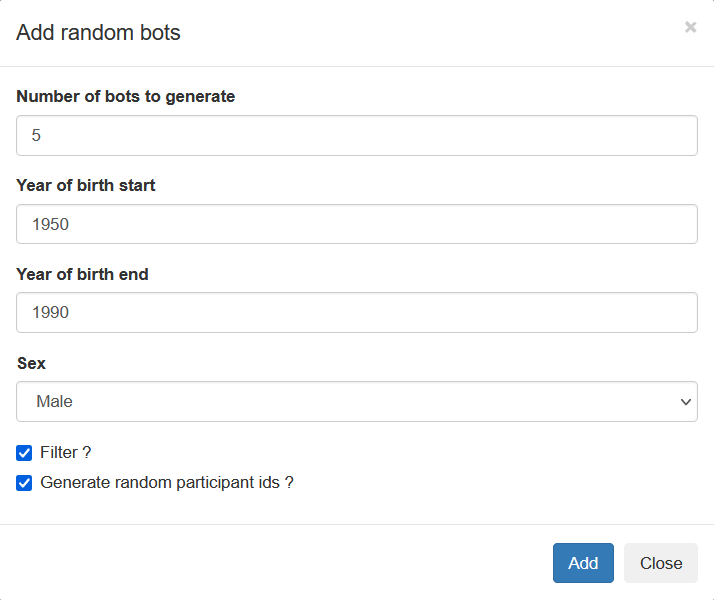The height and width of the screenshot is (600, 714).
Task: Click the 1950 value in start year
Action: point(50,224)
